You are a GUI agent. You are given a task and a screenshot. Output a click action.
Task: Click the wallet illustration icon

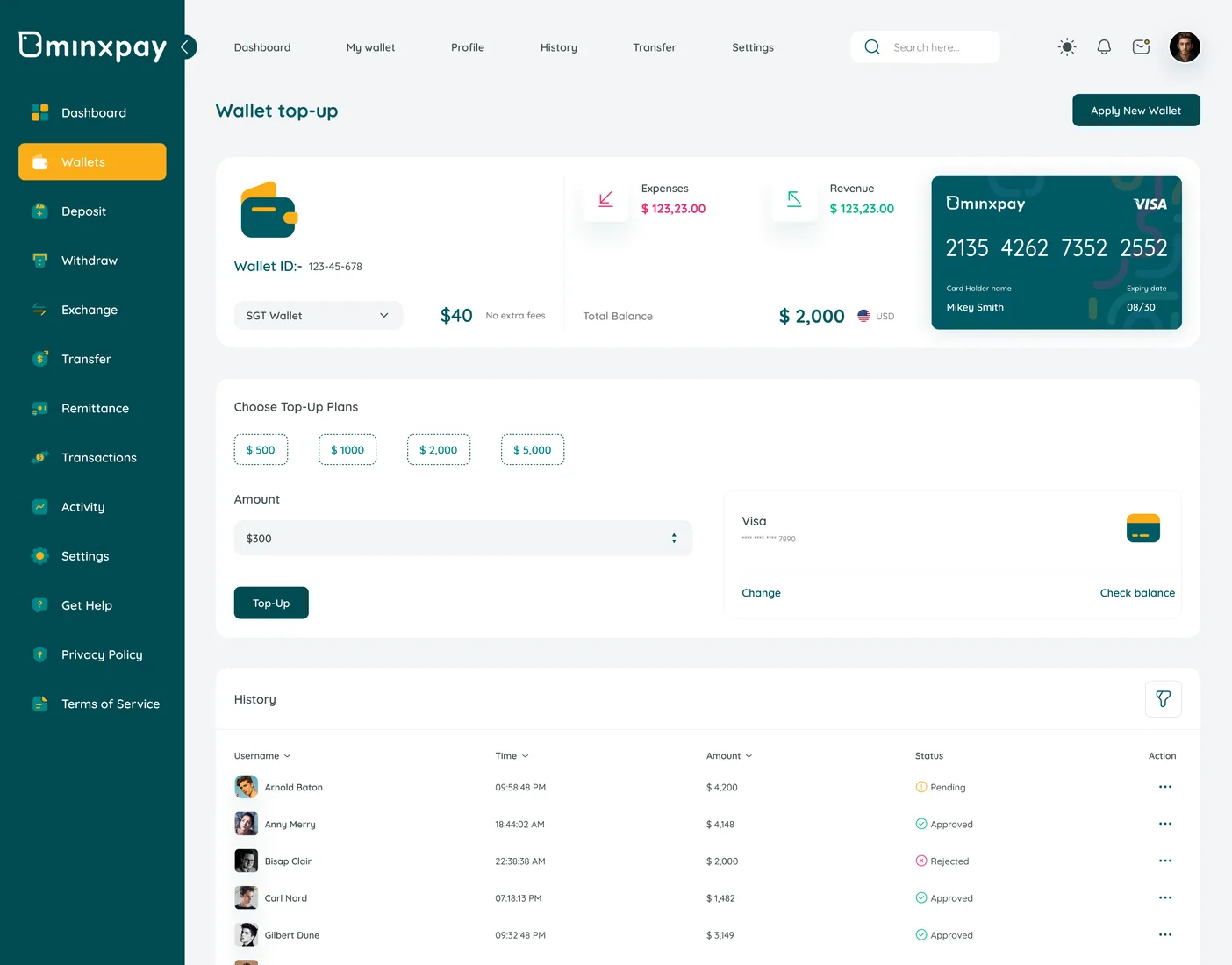point(269,210)
